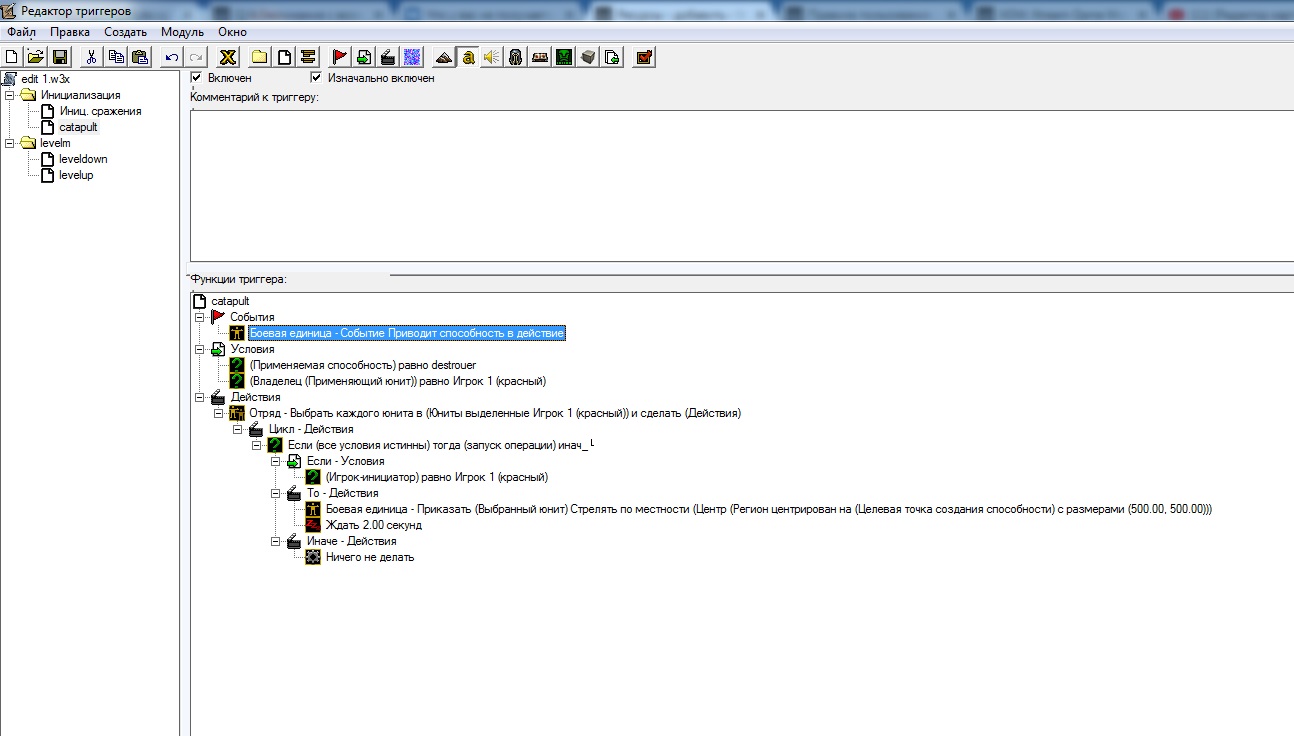Collapse the Действия section under catapult
Image resolution: width=1294 pixels, height=736 pixels.
pos(200,397)
